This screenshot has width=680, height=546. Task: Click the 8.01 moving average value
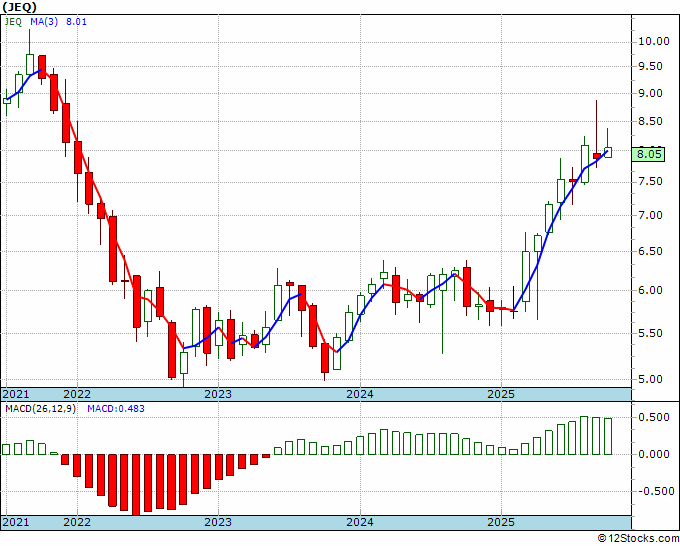point(76,22)
